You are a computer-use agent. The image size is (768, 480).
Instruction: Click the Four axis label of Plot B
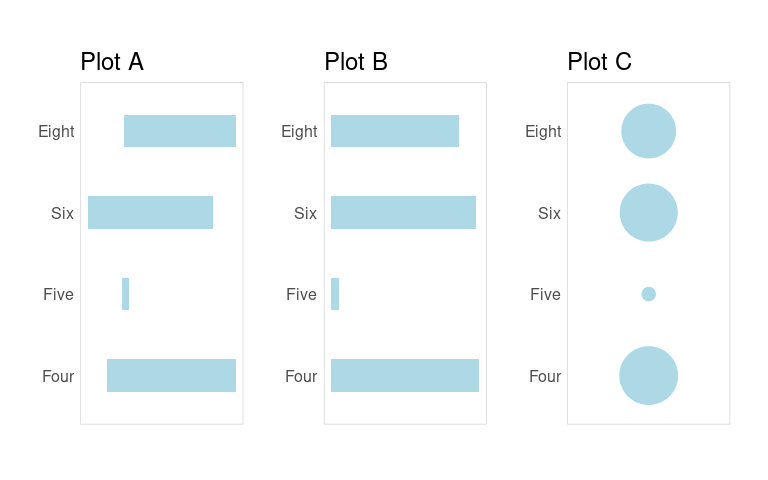[301, 376]
